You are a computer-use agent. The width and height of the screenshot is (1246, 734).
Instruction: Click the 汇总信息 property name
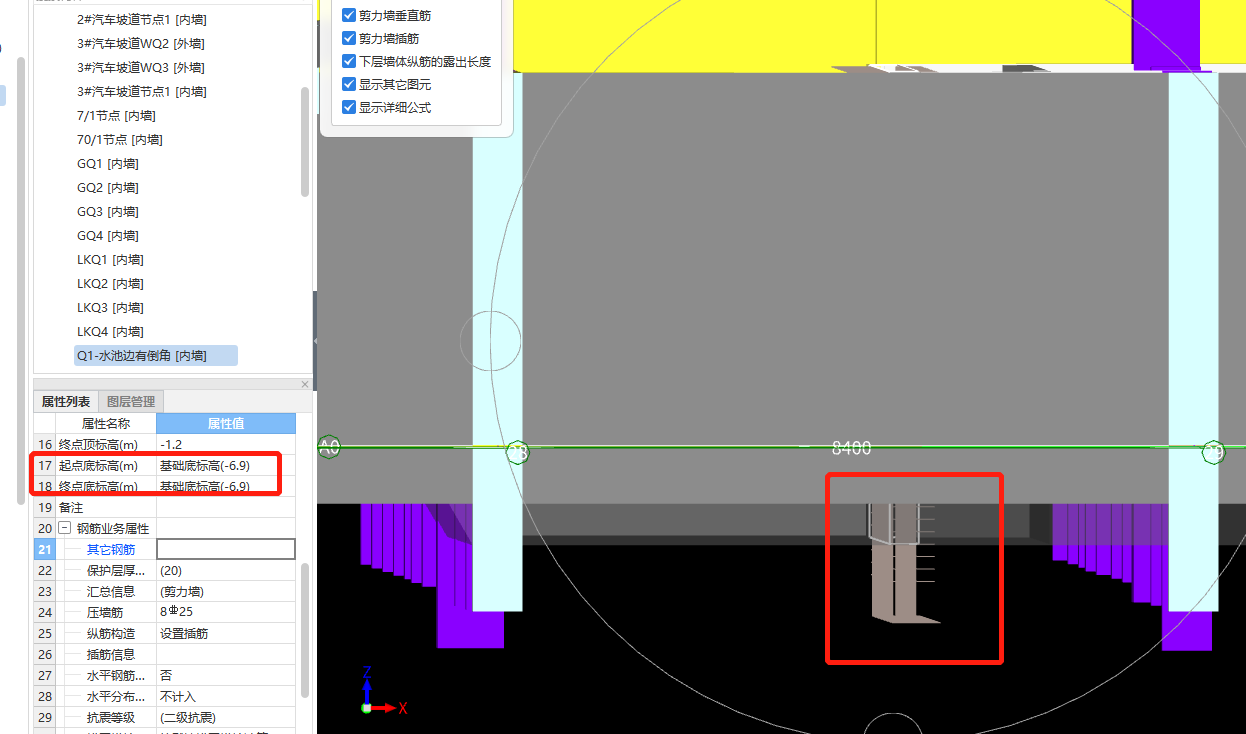110,591
